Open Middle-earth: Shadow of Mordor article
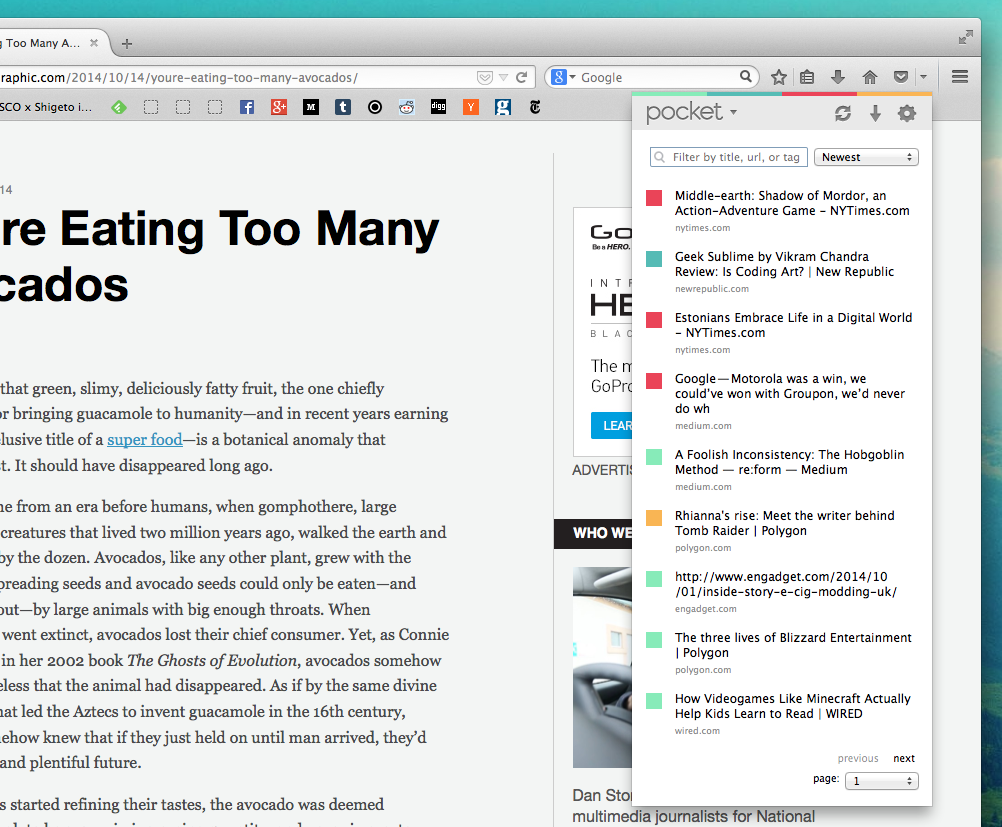 tap(792, 203)
